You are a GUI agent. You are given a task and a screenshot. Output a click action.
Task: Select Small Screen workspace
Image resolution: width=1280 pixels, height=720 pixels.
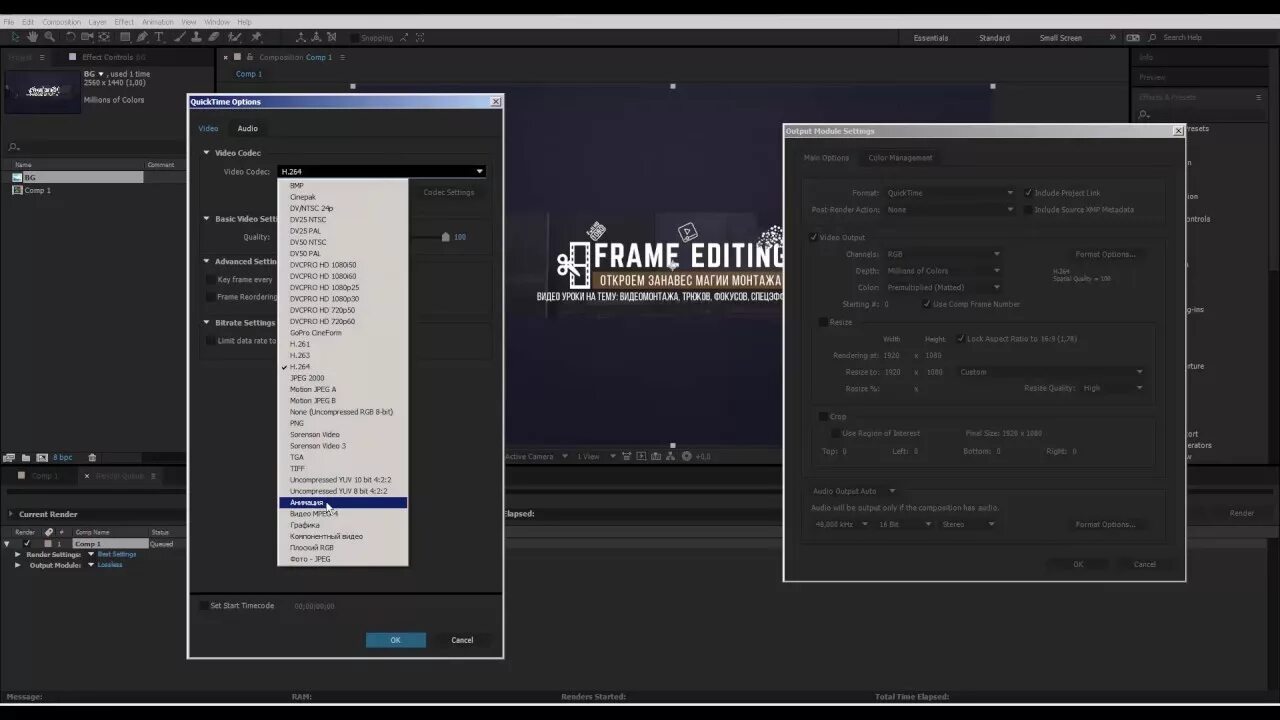(x=1061, y=38)
